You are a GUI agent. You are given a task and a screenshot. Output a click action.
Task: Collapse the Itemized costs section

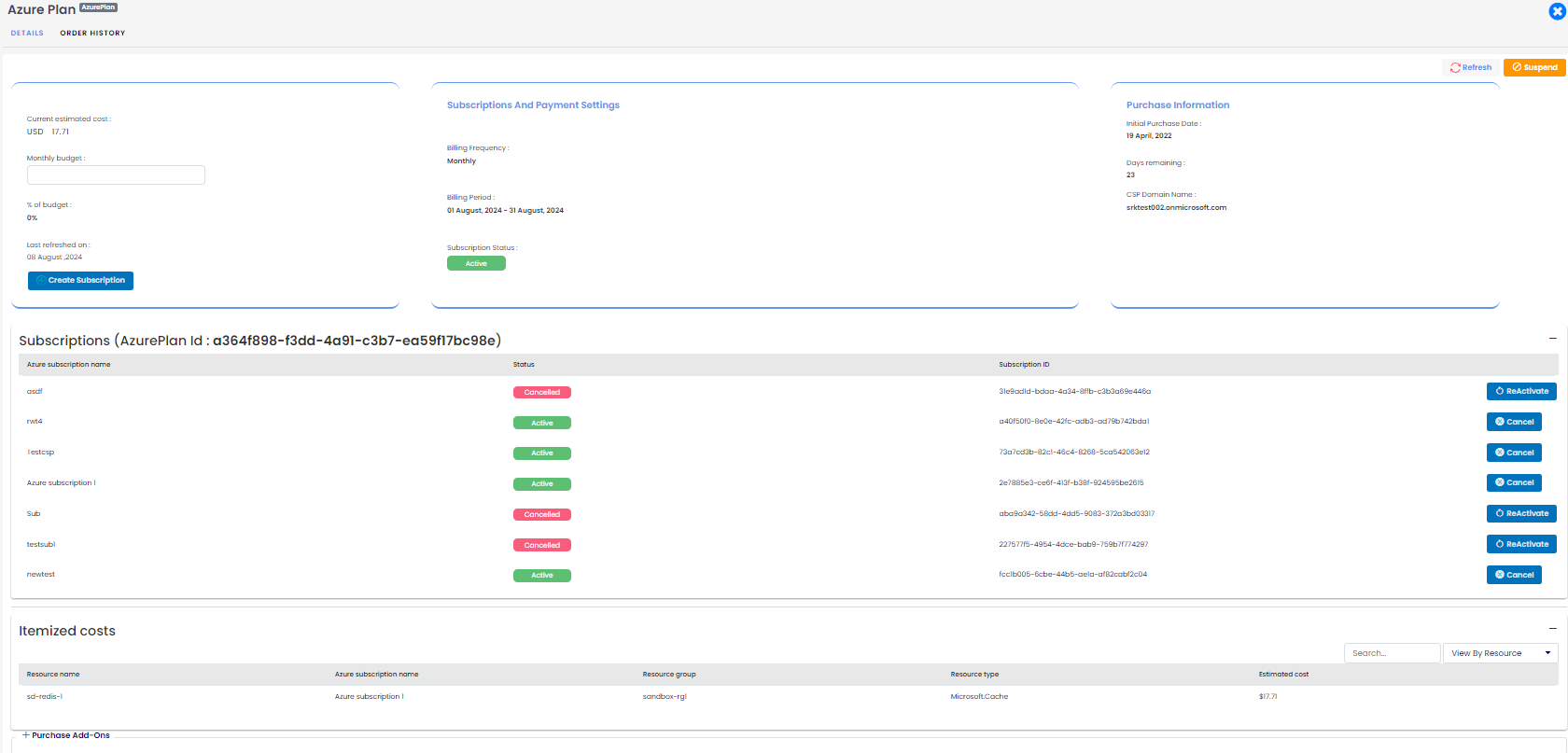click(x=1553, y=628)
